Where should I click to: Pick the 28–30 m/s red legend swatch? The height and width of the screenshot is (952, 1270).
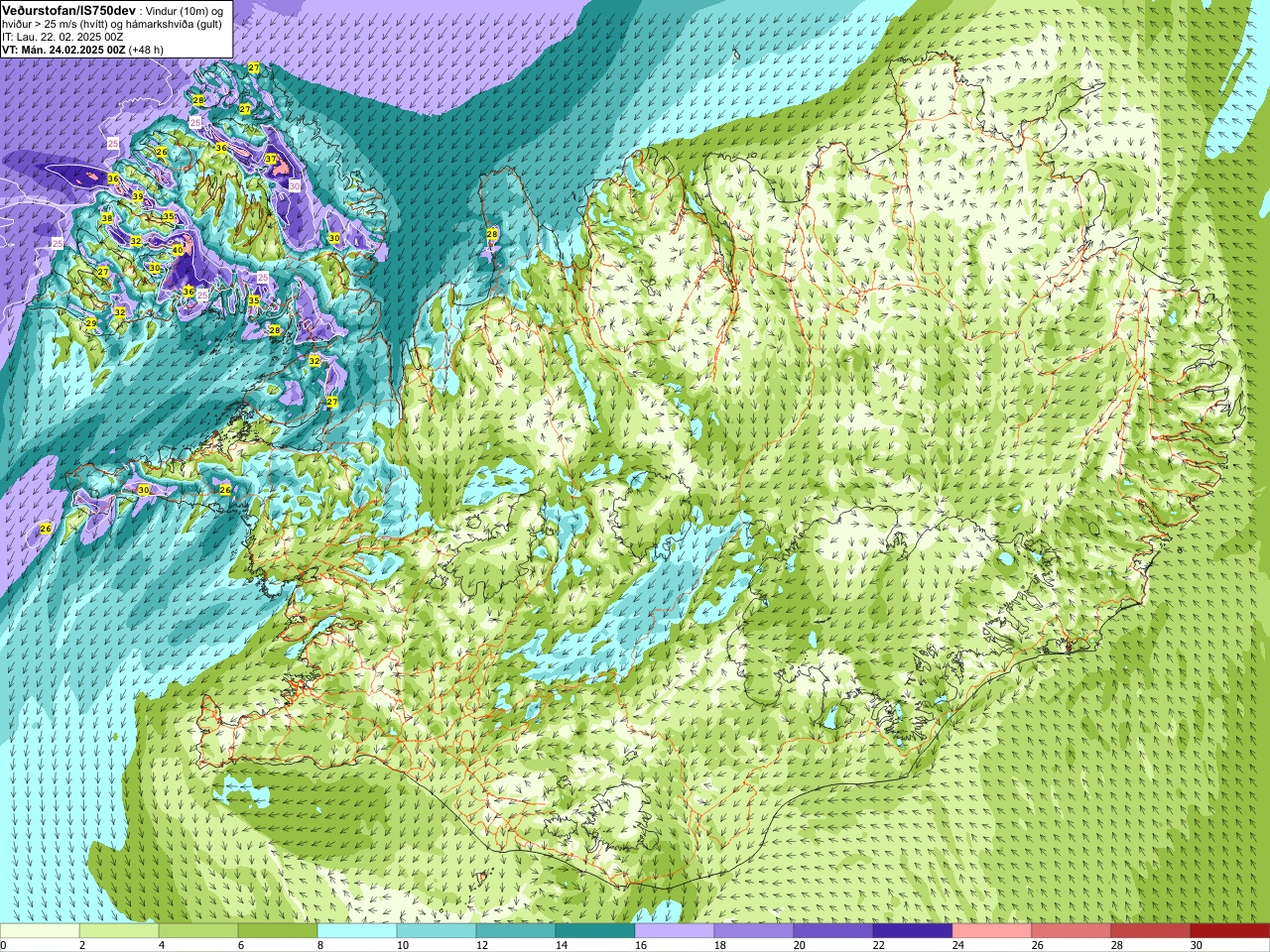(1151, 931)
